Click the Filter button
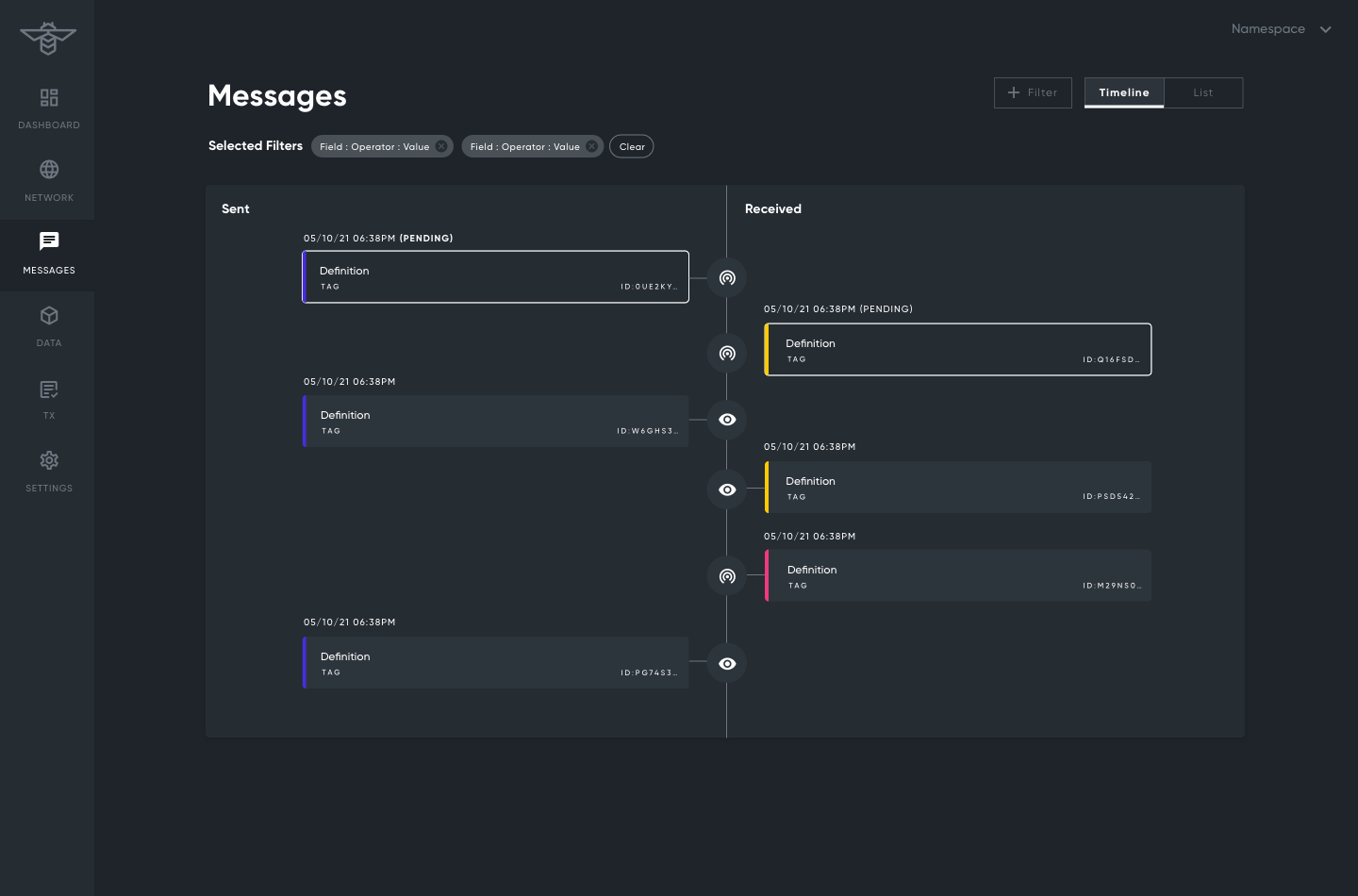1358x896 pixels. click(x=1033, y=92)
